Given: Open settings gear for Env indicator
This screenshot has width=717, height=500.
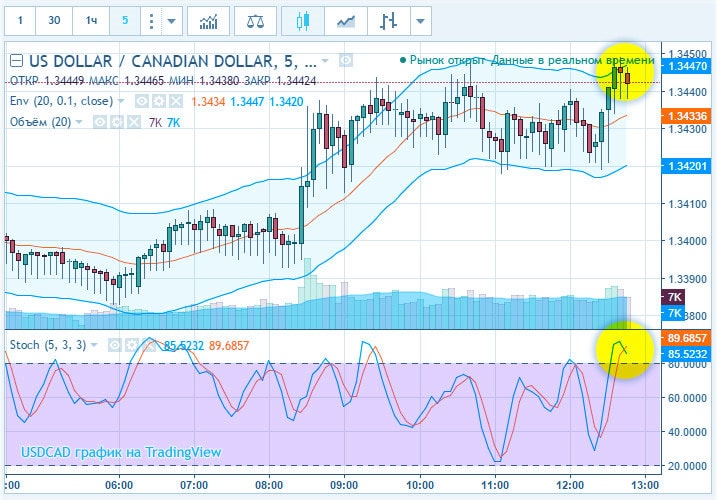Looking at the screenshot, I should click(x=158, y=101).
